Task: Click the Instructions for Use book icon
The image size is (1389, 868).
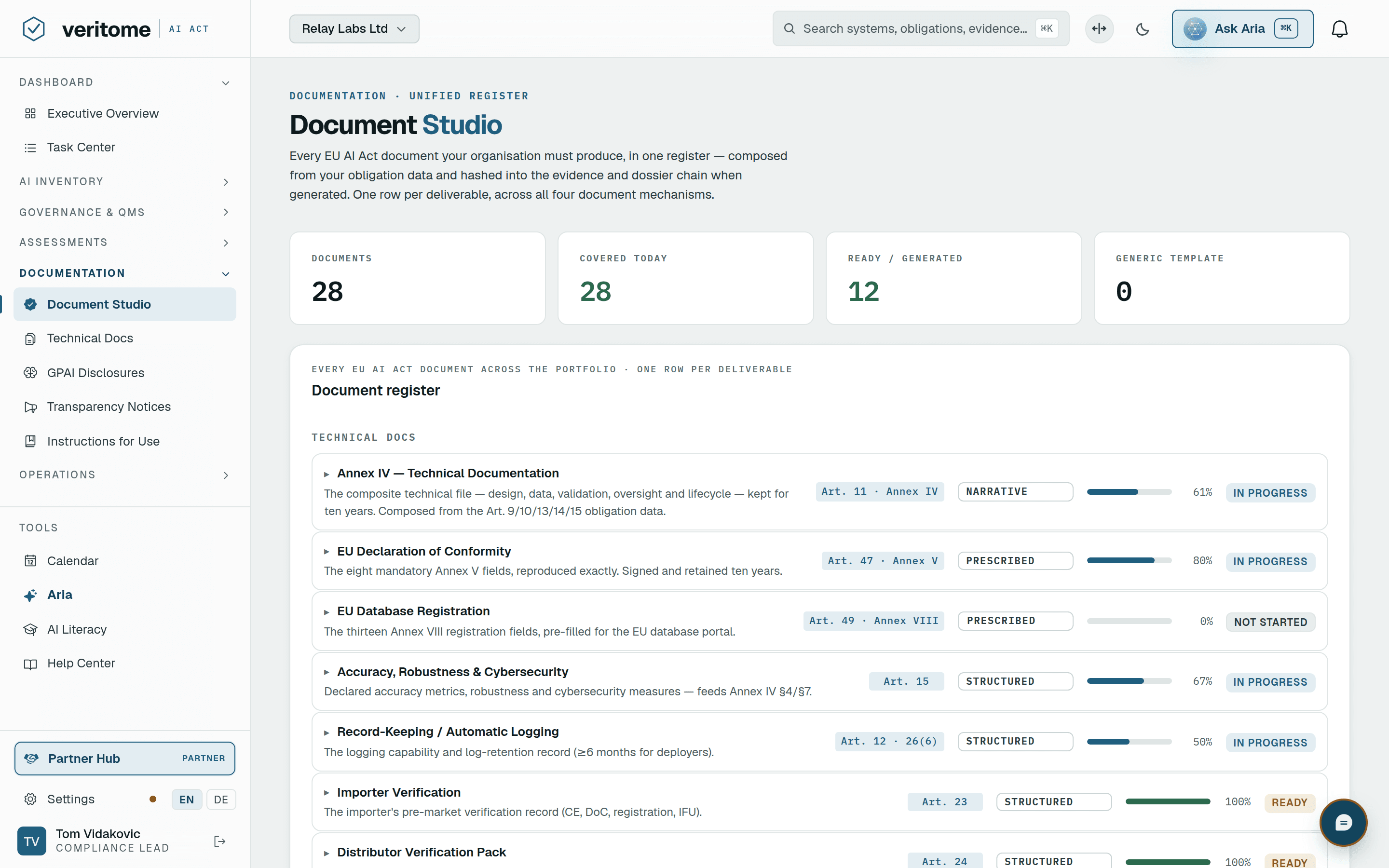Action: pyautogui.click(x=30, y=441)
